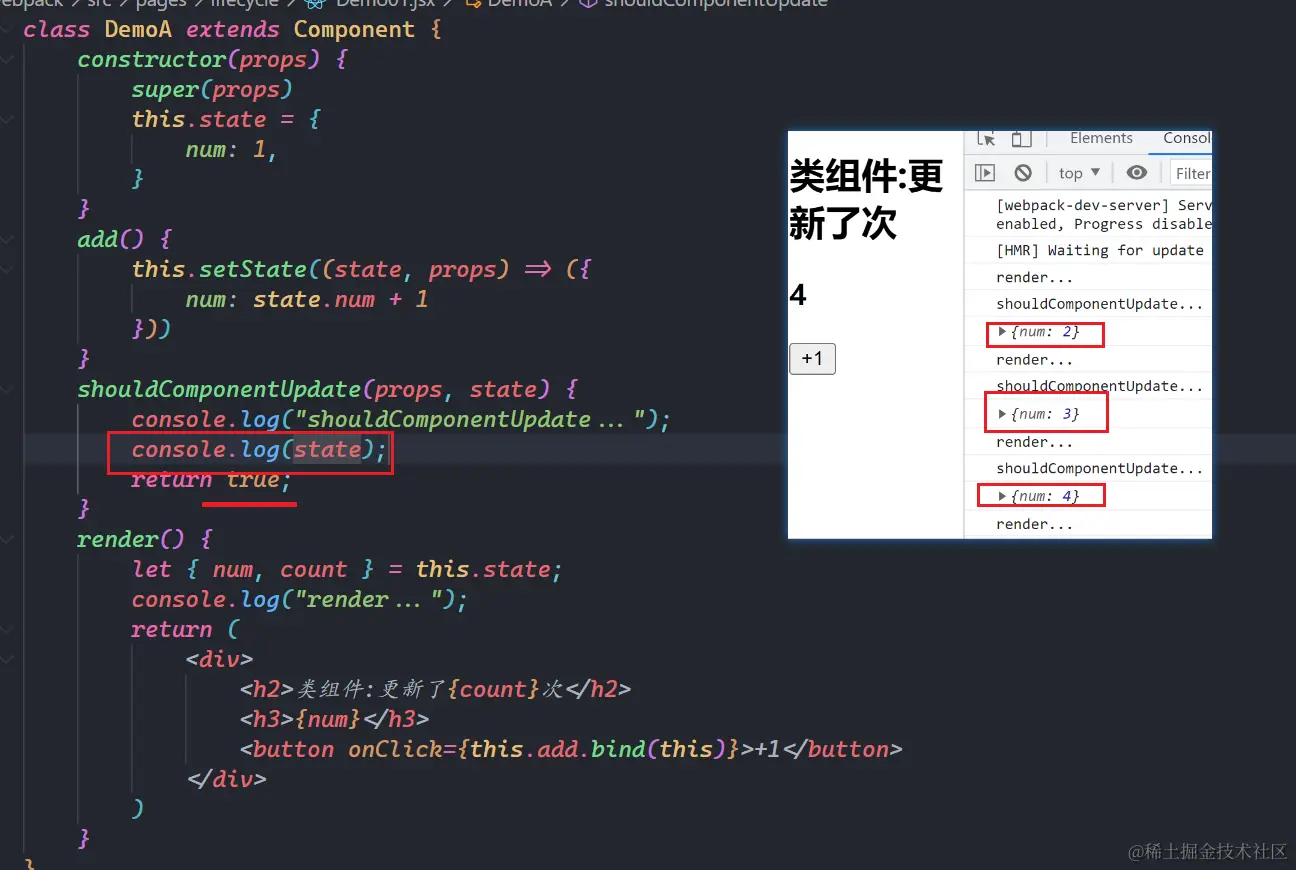Click the '[webpack-dev-server]' console message
Viewport: 1296px width, 870px height.
point(1104,214)
